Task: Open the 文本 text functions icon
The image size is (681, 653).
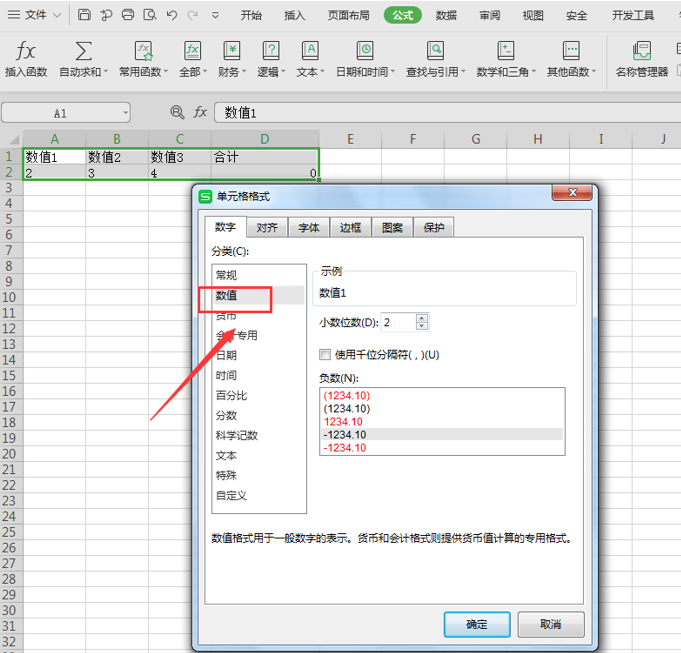Action: tap(311, 51)
